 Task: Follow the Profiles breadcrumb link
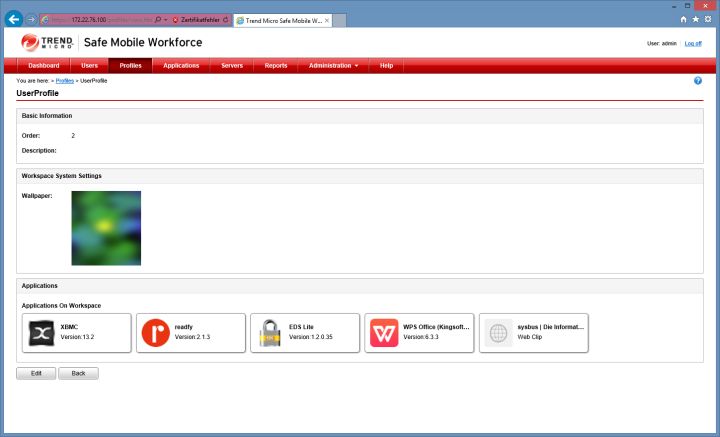(x=65, y=80)
